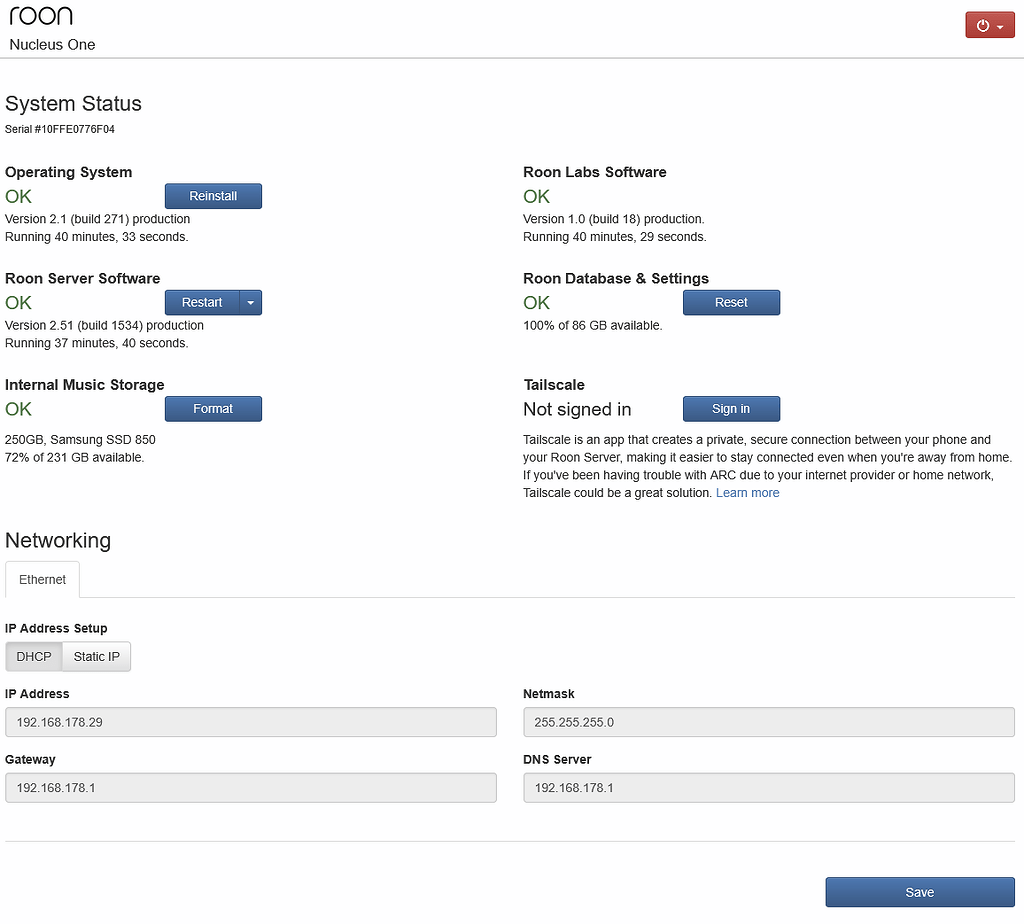Sign in to Tailscale
Screen dimensions: 1024x924
click(731, 408)
